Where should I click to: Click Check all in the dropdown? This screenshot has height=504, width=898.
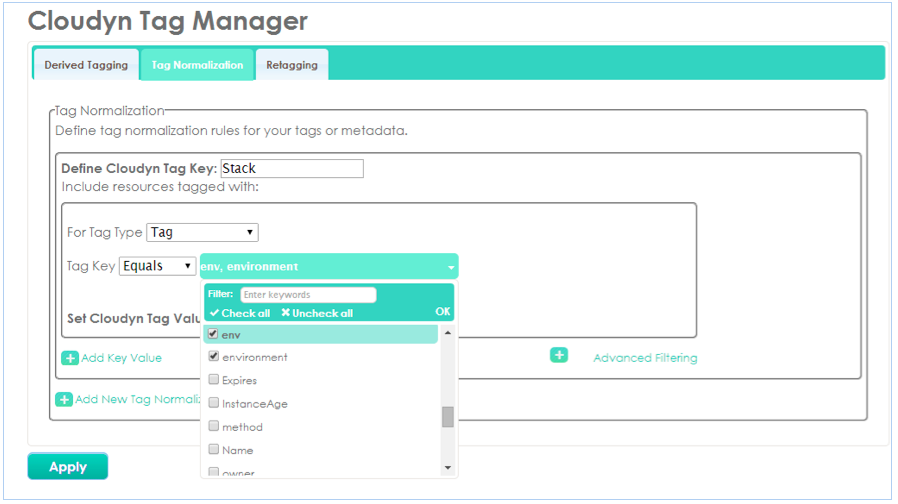tap(240, 313)
